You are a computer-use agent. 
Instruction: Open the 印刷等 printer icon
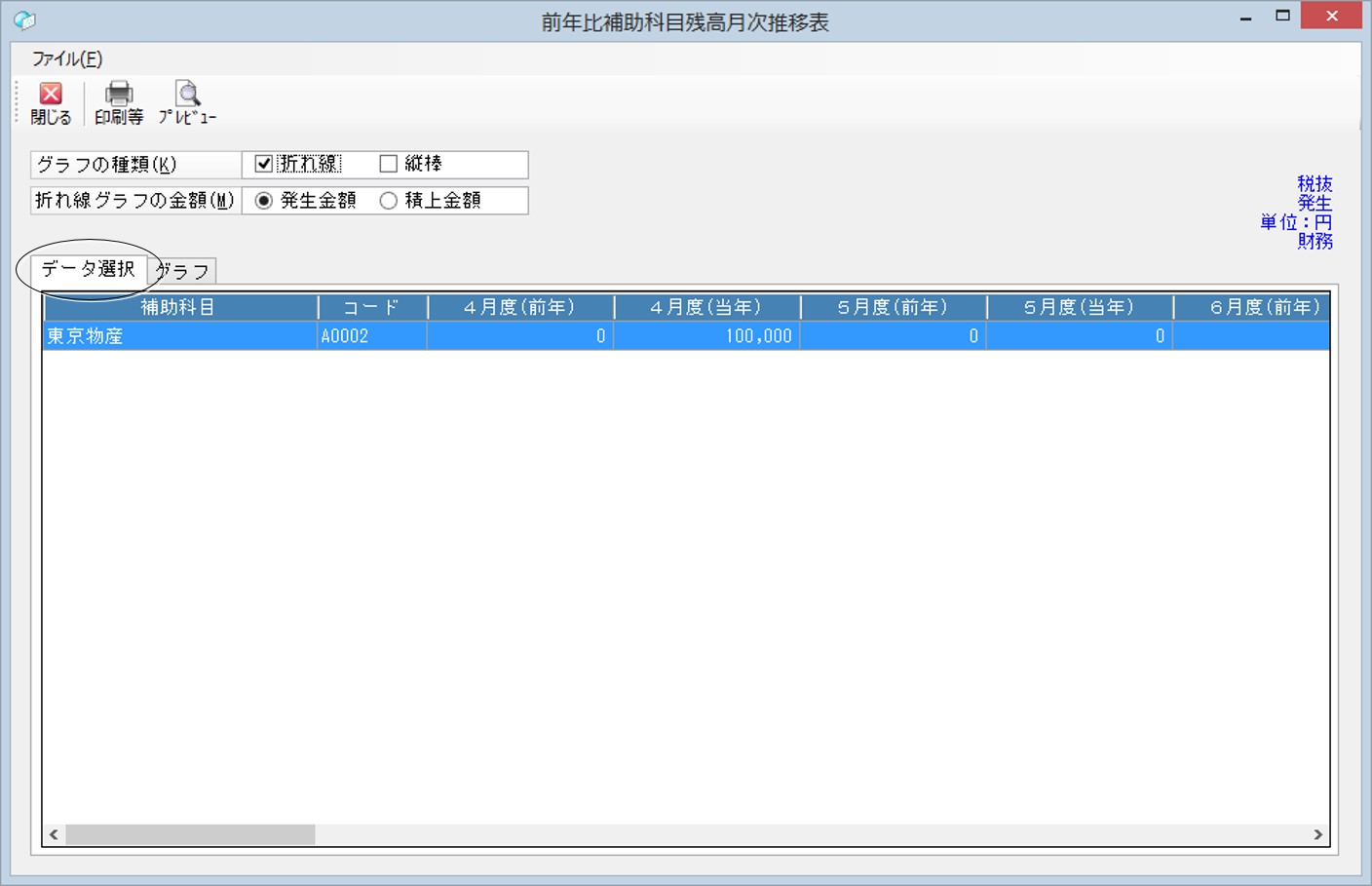coord(119,94)
